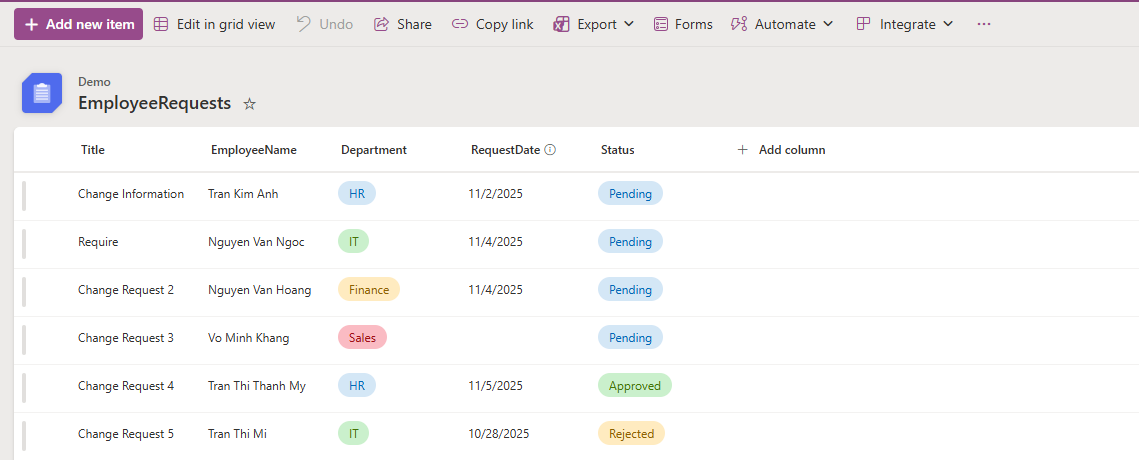Click the Share toolbar button
1139x460 pixels.
[403, 24]
